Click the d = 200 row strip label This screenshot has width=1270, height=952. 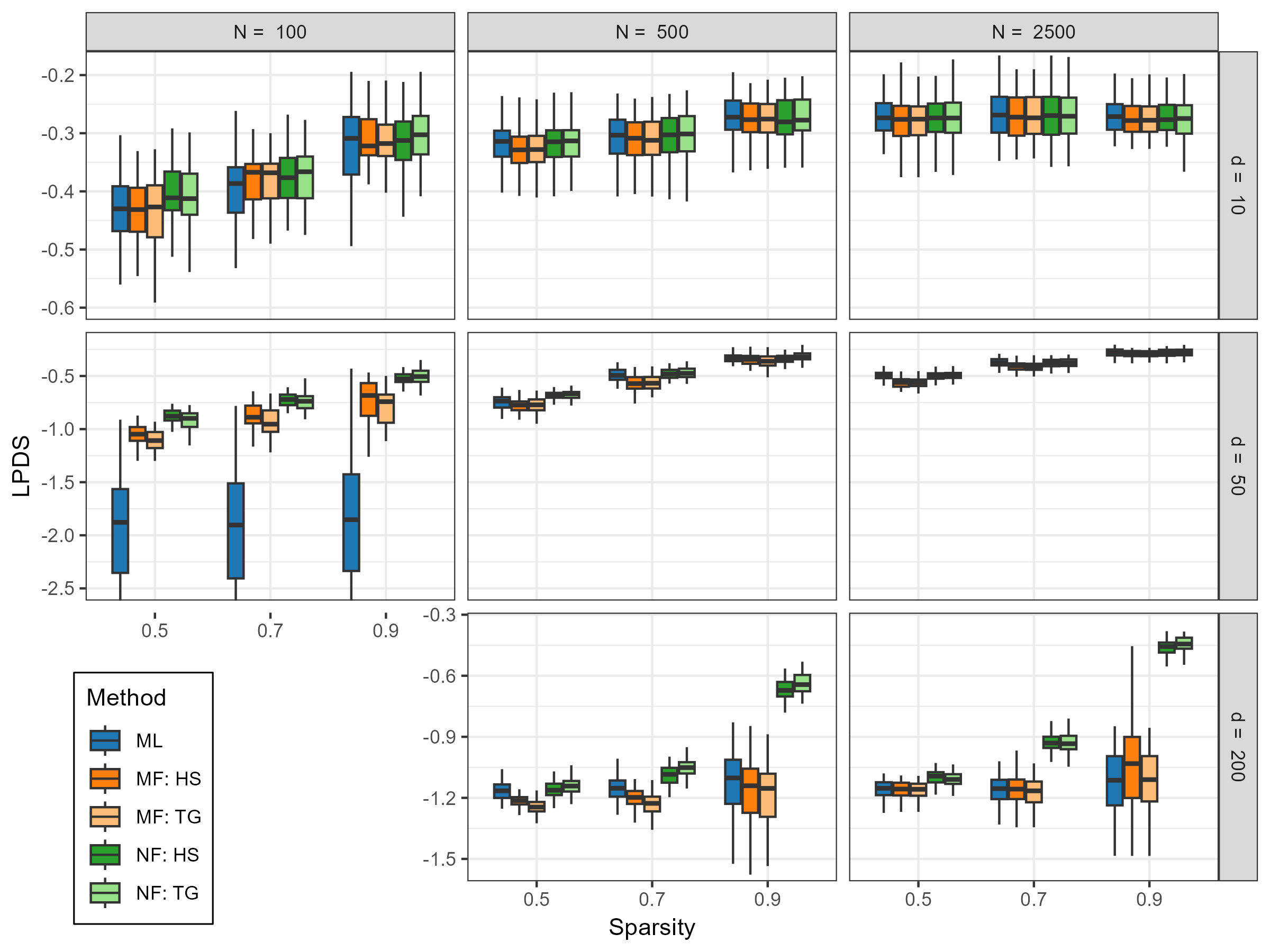pyautogui.click(x=1238, y=747)
